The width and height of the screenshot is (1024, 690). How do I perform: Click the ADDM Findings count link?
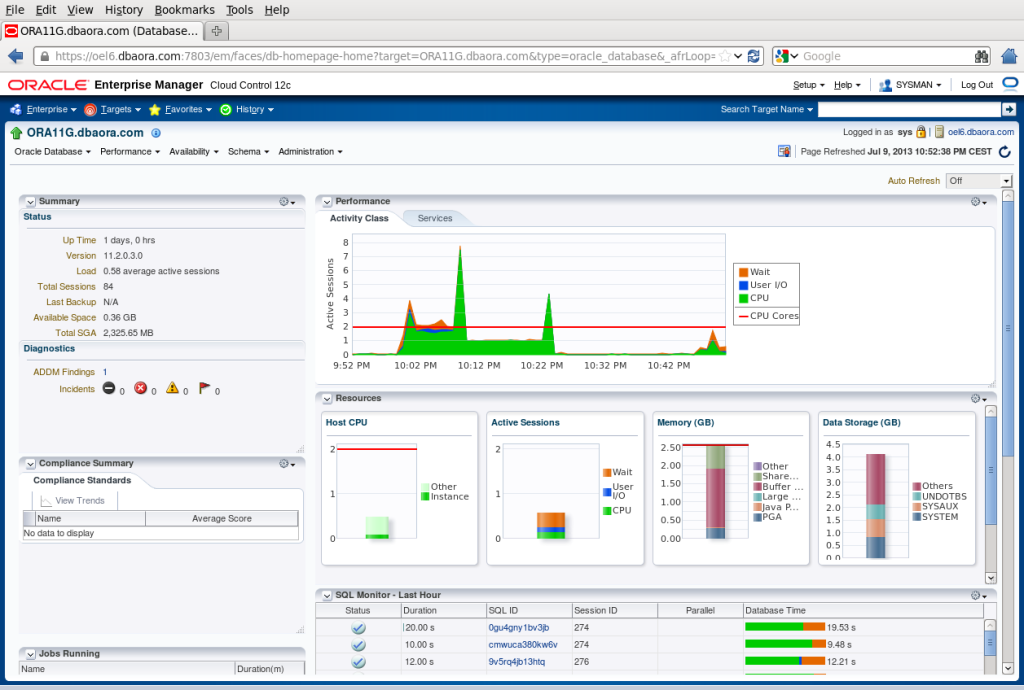click(105, 372)
